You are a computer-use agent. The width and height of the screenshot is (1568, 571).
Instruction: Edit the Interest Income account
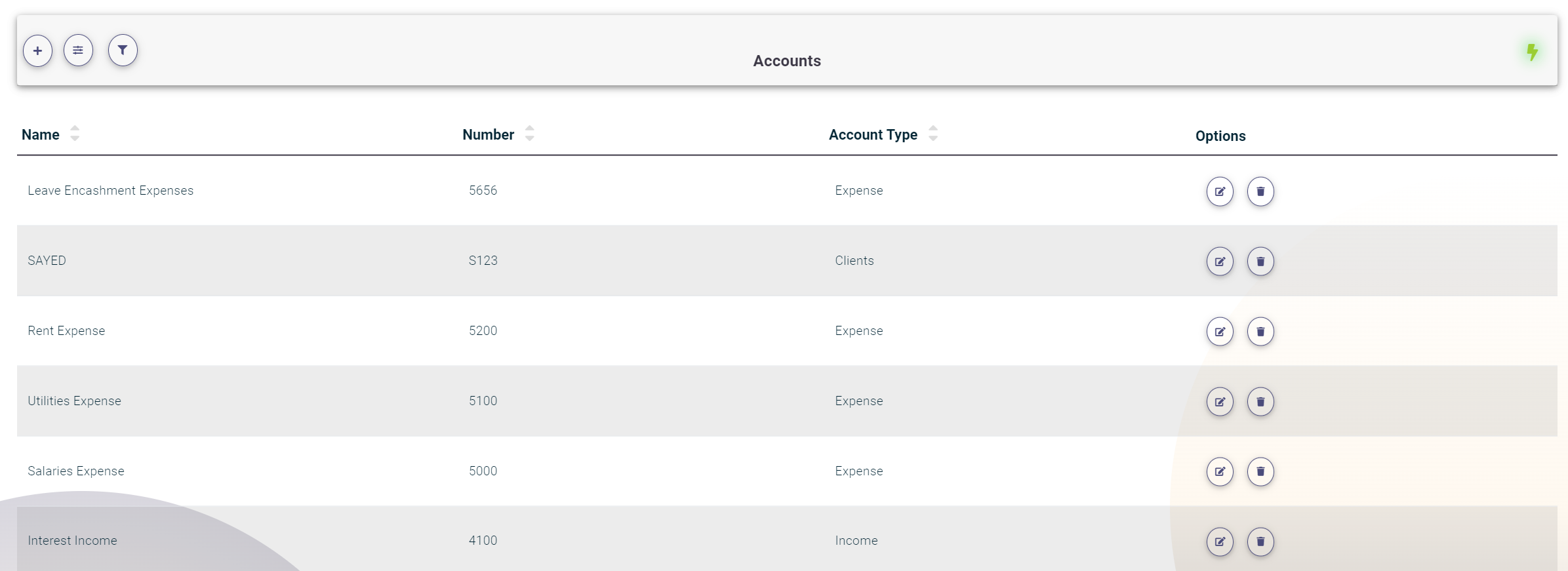pyautogui.click(x=1220, y=541)
